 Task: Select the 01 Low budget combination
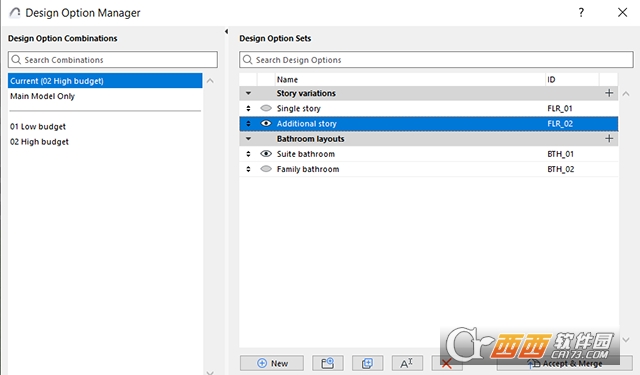tap(105, 126)
